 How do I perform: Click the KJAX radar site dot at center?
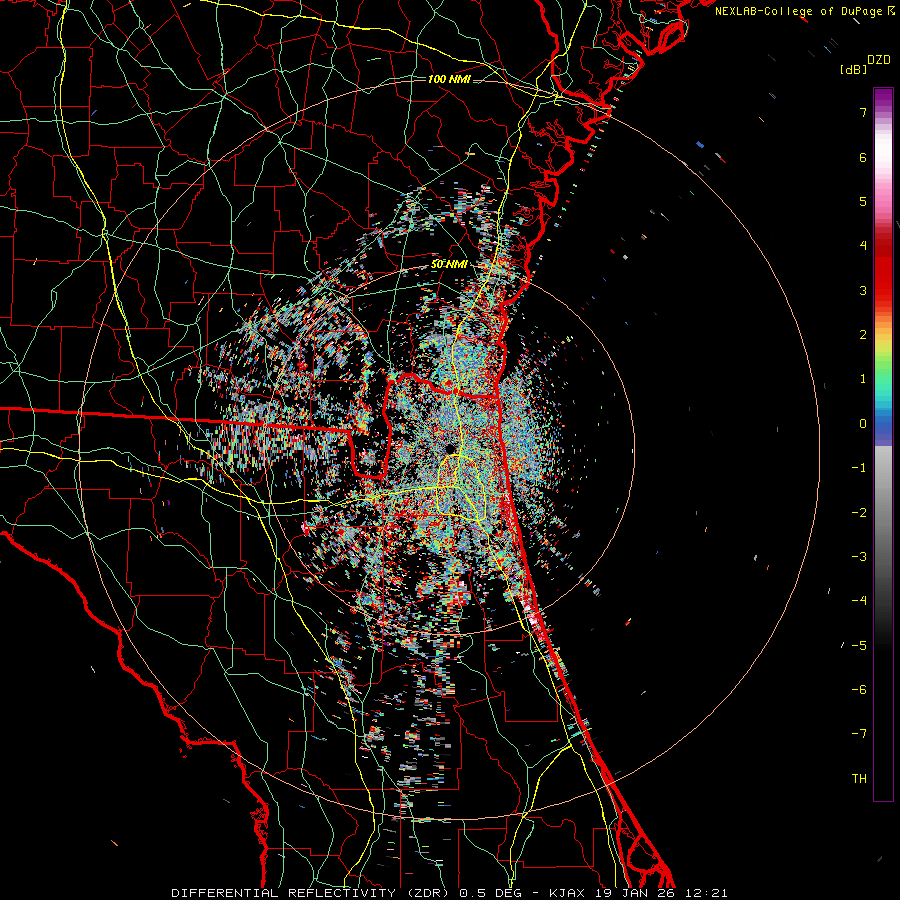pyautogui.click(x=449, y=448)
